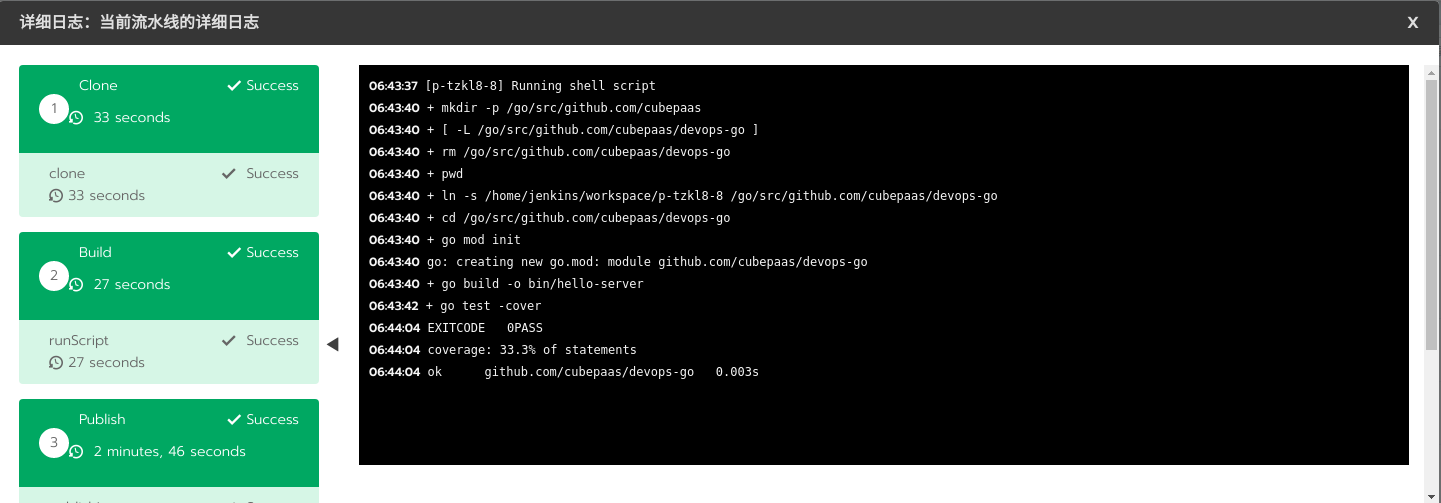Click the stage 3 number circle

tap(54, 442)
